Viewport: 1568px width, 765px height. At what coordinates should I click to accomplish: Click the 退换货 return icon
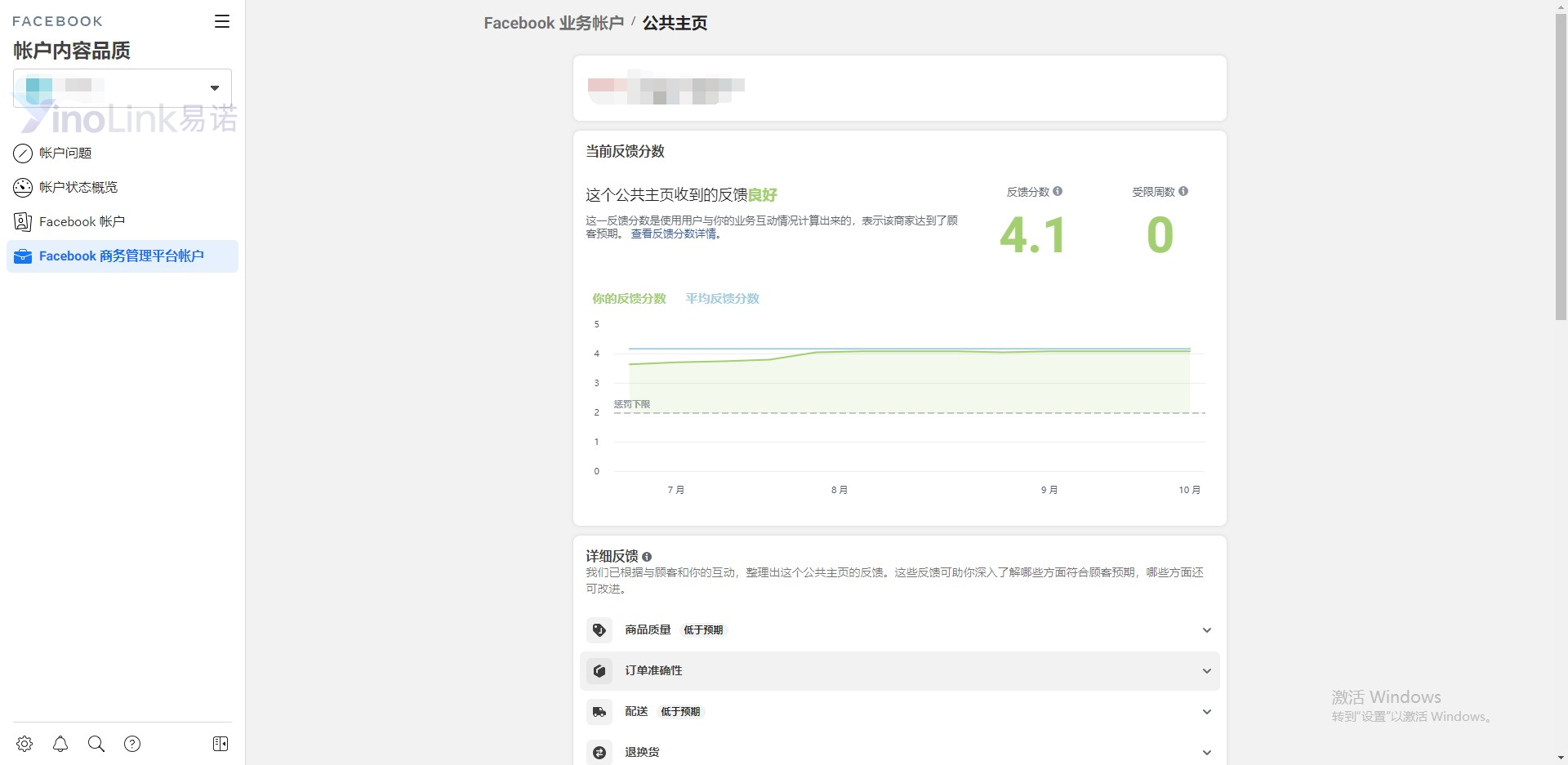599,753
